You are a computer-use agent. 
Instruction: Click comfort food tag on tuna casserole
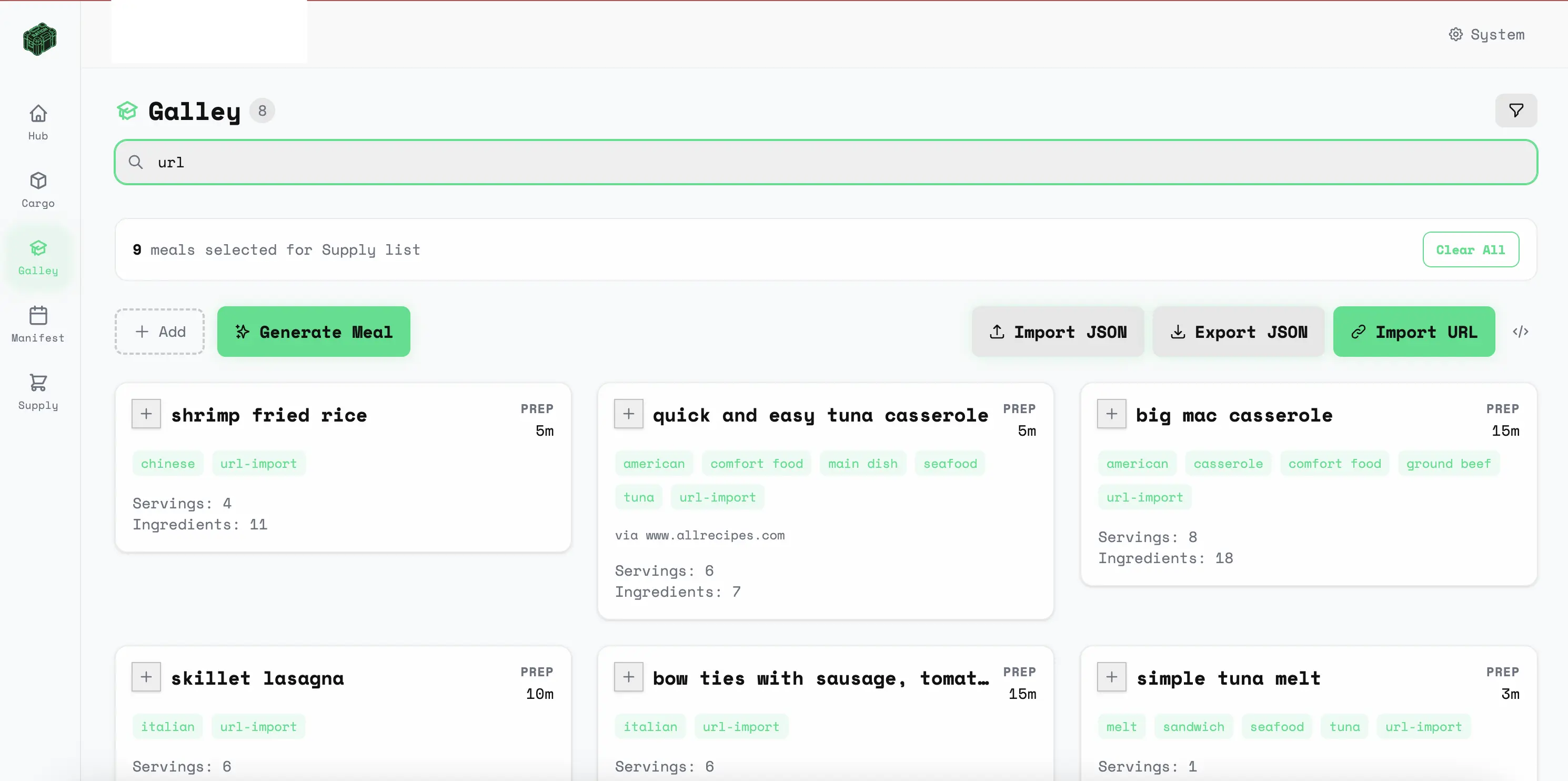point(757,463)
